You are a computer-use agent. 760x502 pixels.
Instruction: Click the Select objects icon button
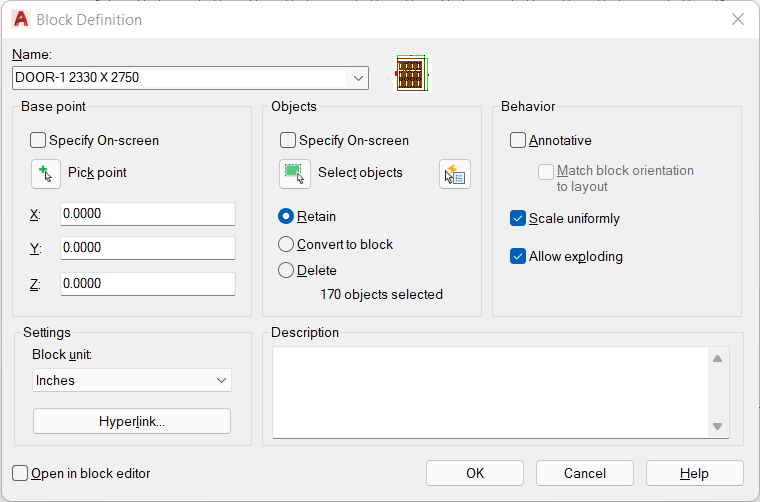(295, 173)
